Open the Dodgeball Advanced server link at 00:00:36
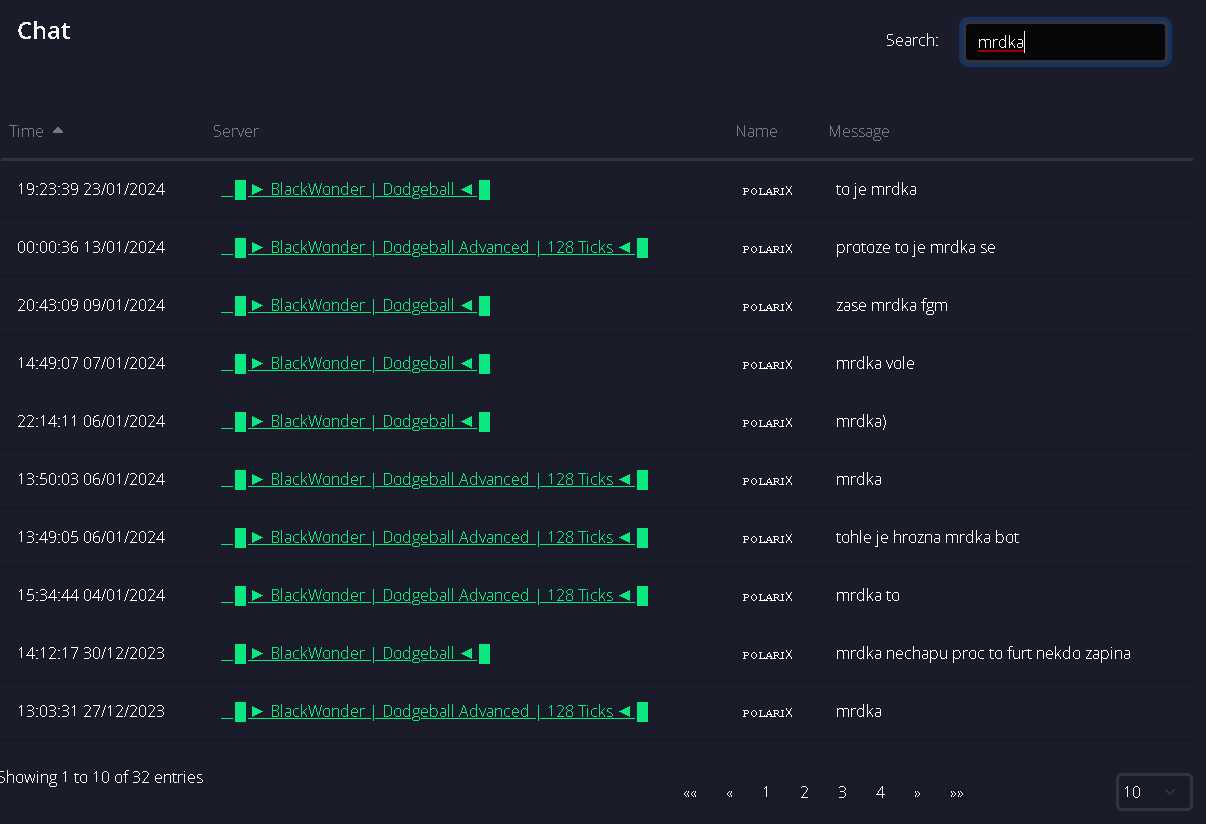Viewport: 1206px width, 824px height. click(x=434, y=248)
